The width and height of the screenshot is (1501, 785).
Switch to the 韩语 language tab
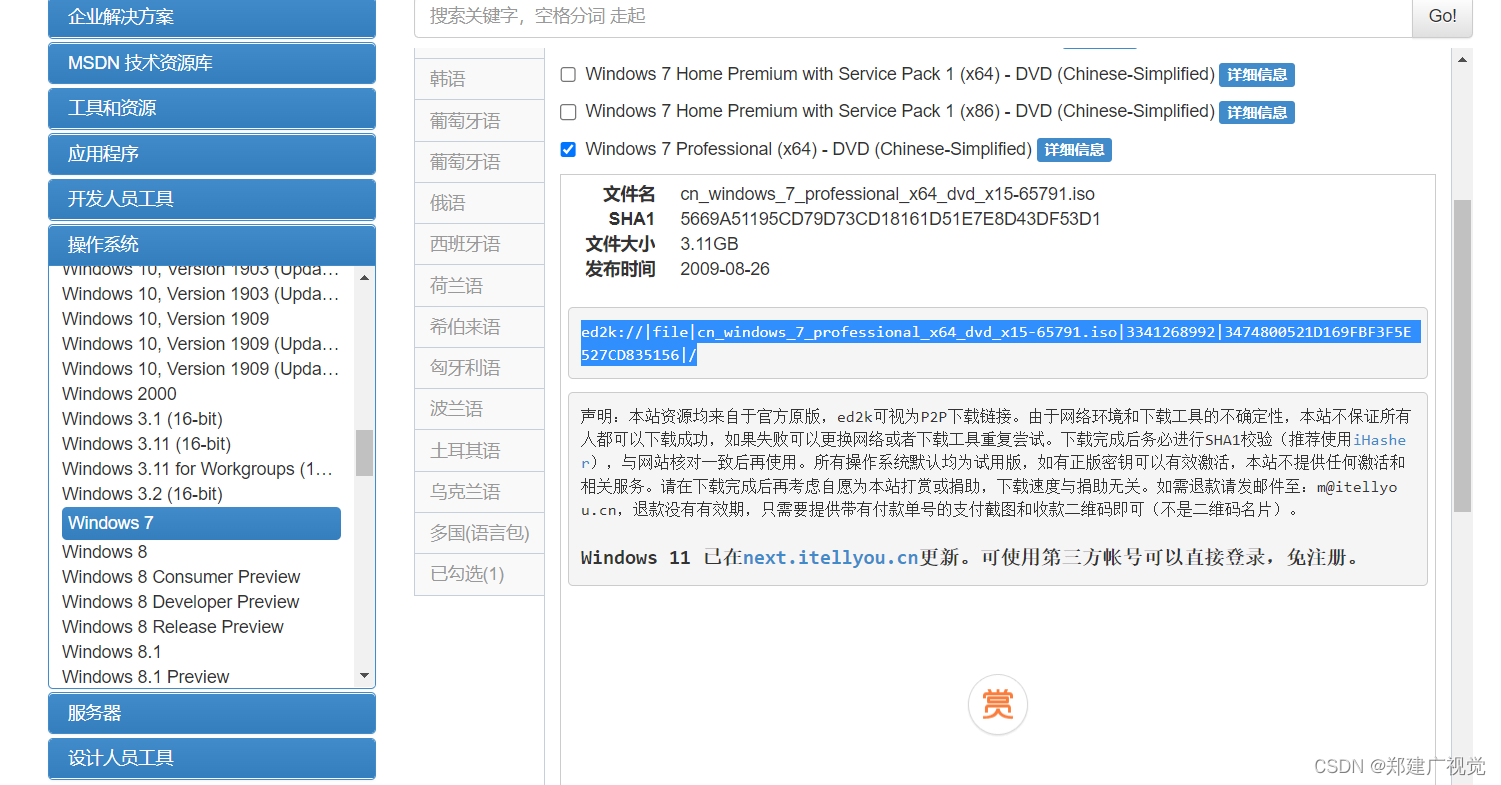[x=479, y=79]
